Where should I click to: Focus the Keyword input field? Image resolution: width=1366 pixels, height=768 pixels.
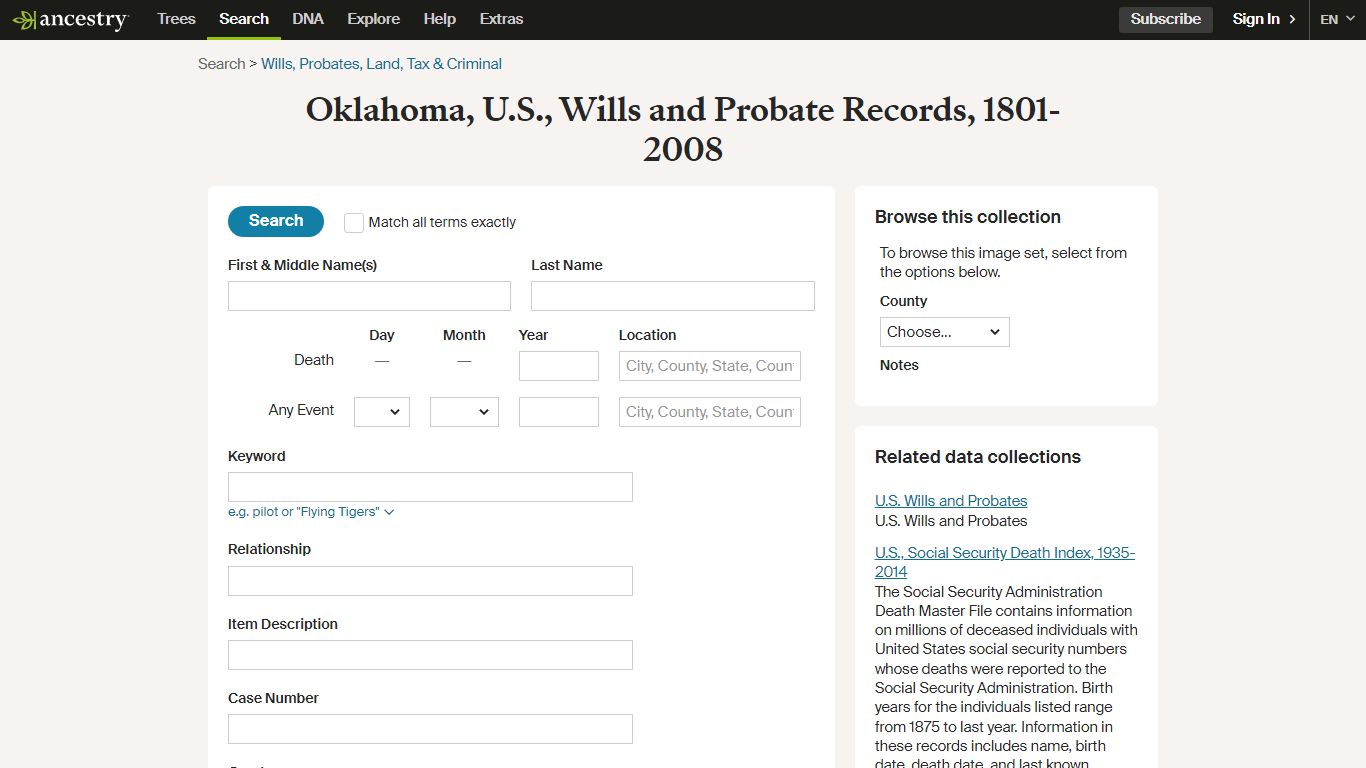pyautogui.click(x=430, y=487)
